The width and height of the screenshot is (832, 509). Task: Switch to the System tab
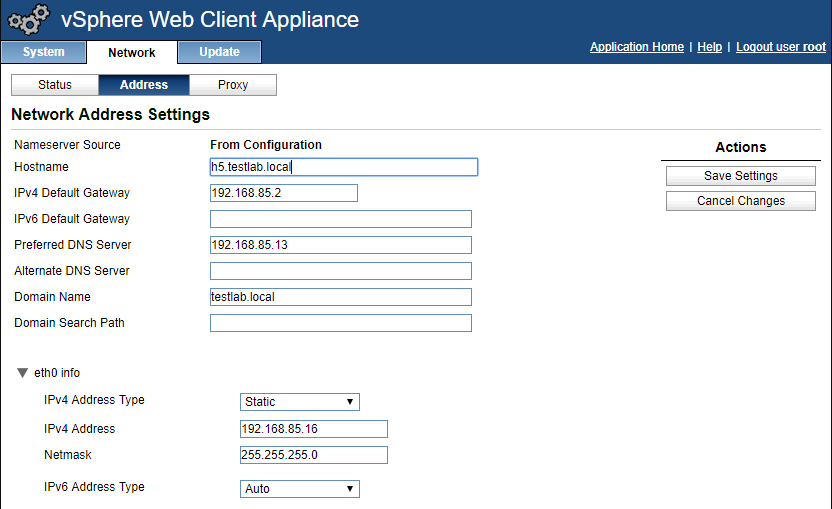coord(43,52)
